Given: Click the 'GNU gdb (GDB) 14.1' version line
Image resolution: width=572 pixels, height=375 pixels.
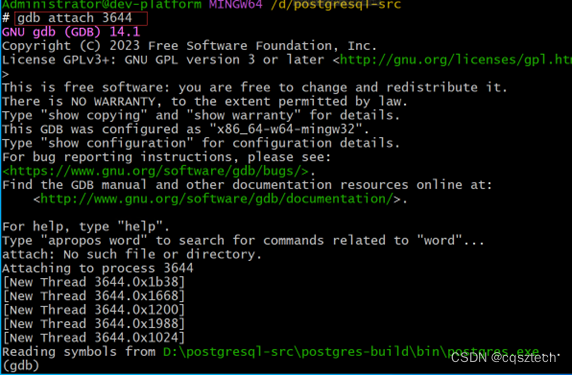Looking at the screenshot, I should pos(71,32).
